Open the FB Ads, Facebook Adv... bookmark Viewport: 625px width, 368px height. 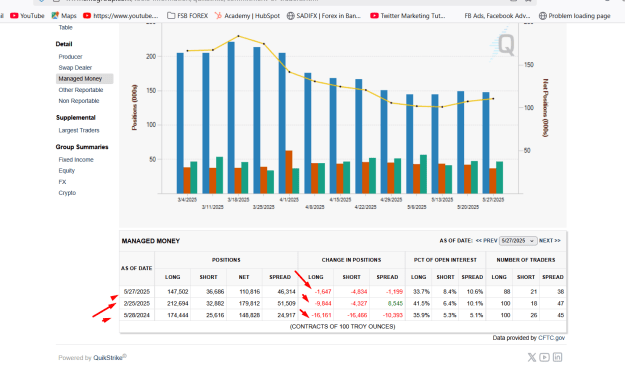pos(497,16)
